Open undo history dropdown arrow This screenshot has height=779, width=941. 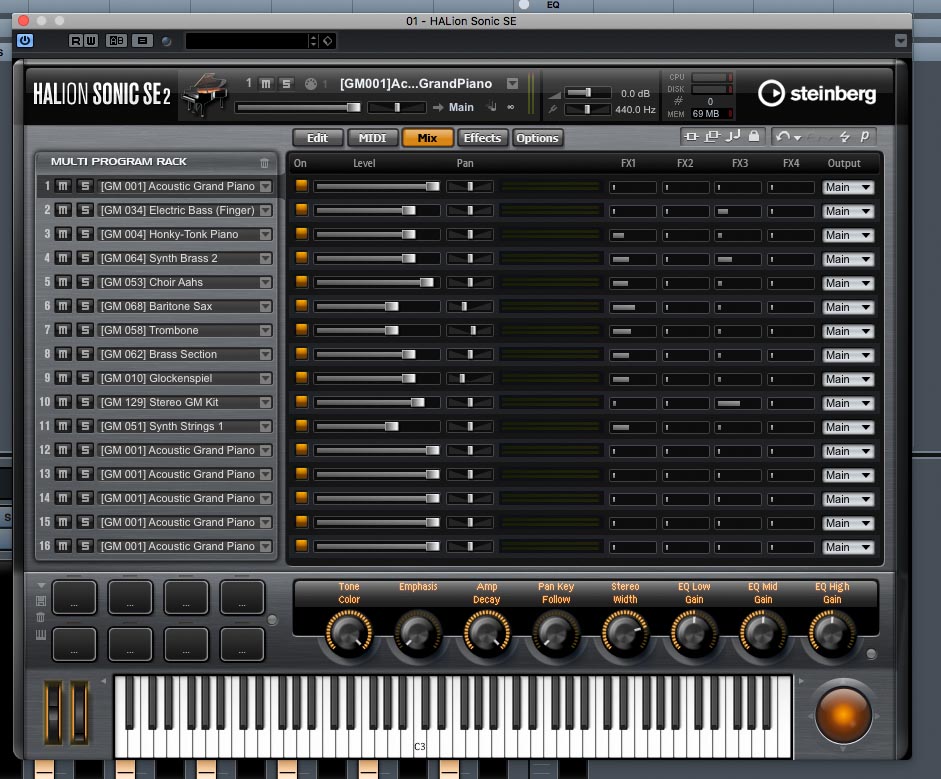(798, 138)
